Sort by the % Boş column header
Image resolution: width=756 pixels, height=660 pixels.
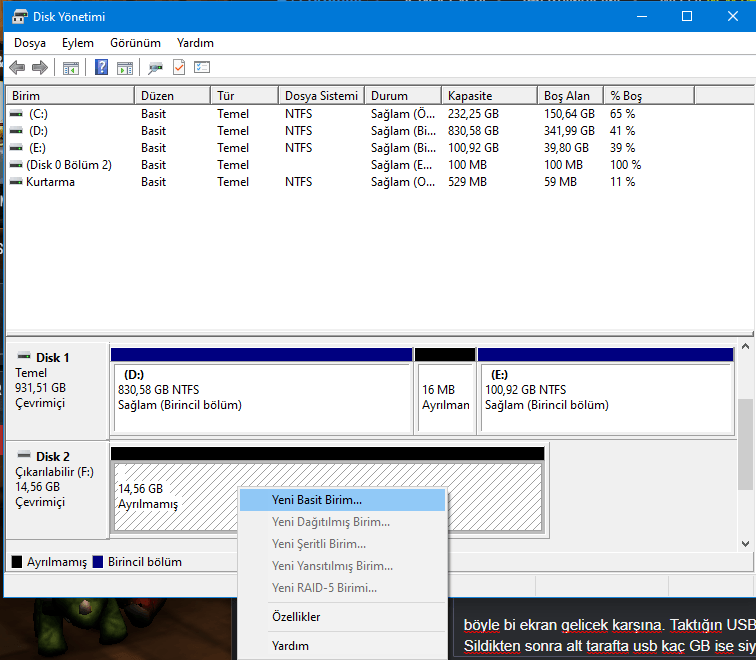649,95
